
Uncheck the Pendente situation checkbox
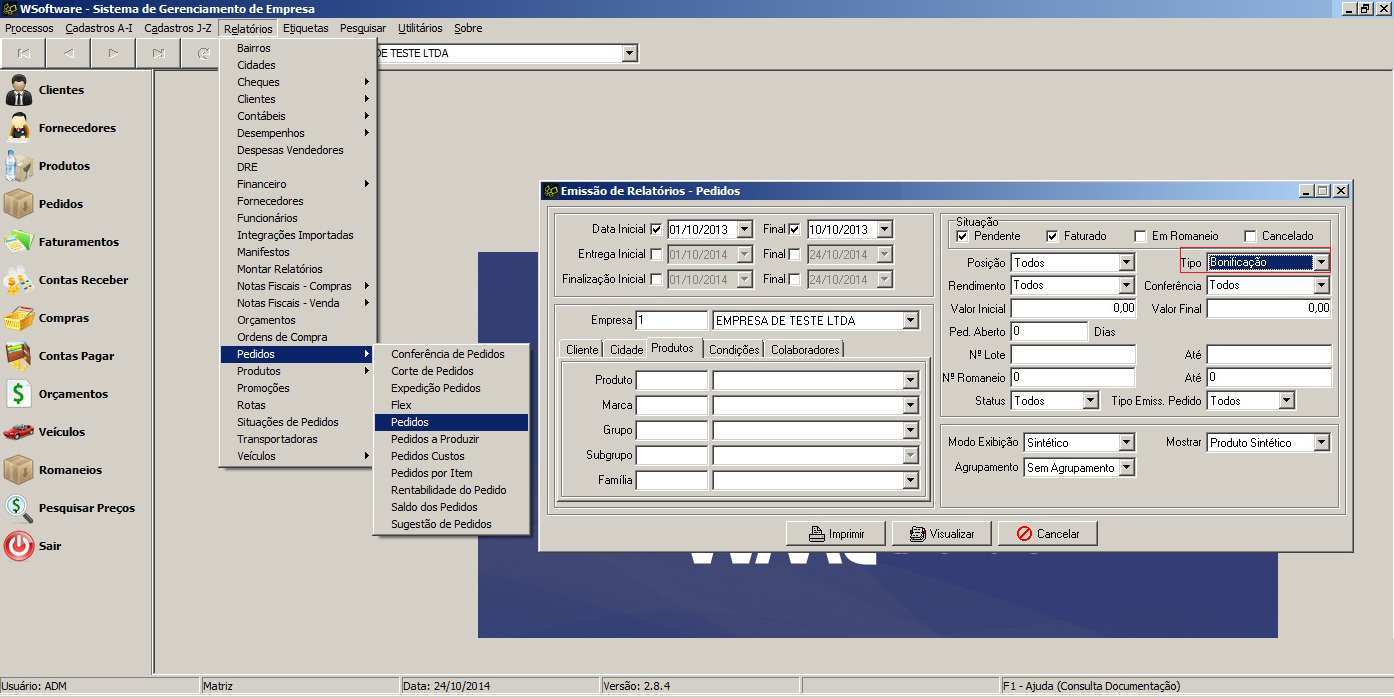pyautogui.click(x=962, y=236)
